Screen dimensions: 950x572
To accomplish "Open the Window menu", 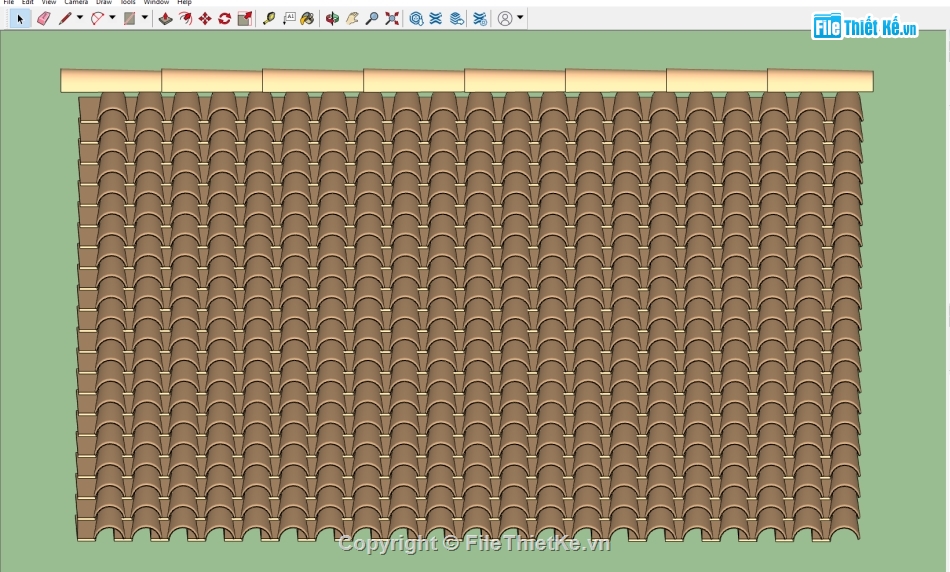I will point(156,2).
